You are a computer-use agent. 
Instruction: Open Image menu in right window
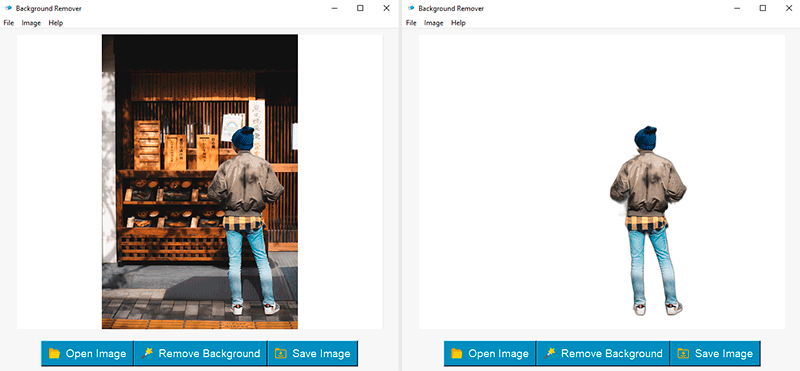coord(434,23)
